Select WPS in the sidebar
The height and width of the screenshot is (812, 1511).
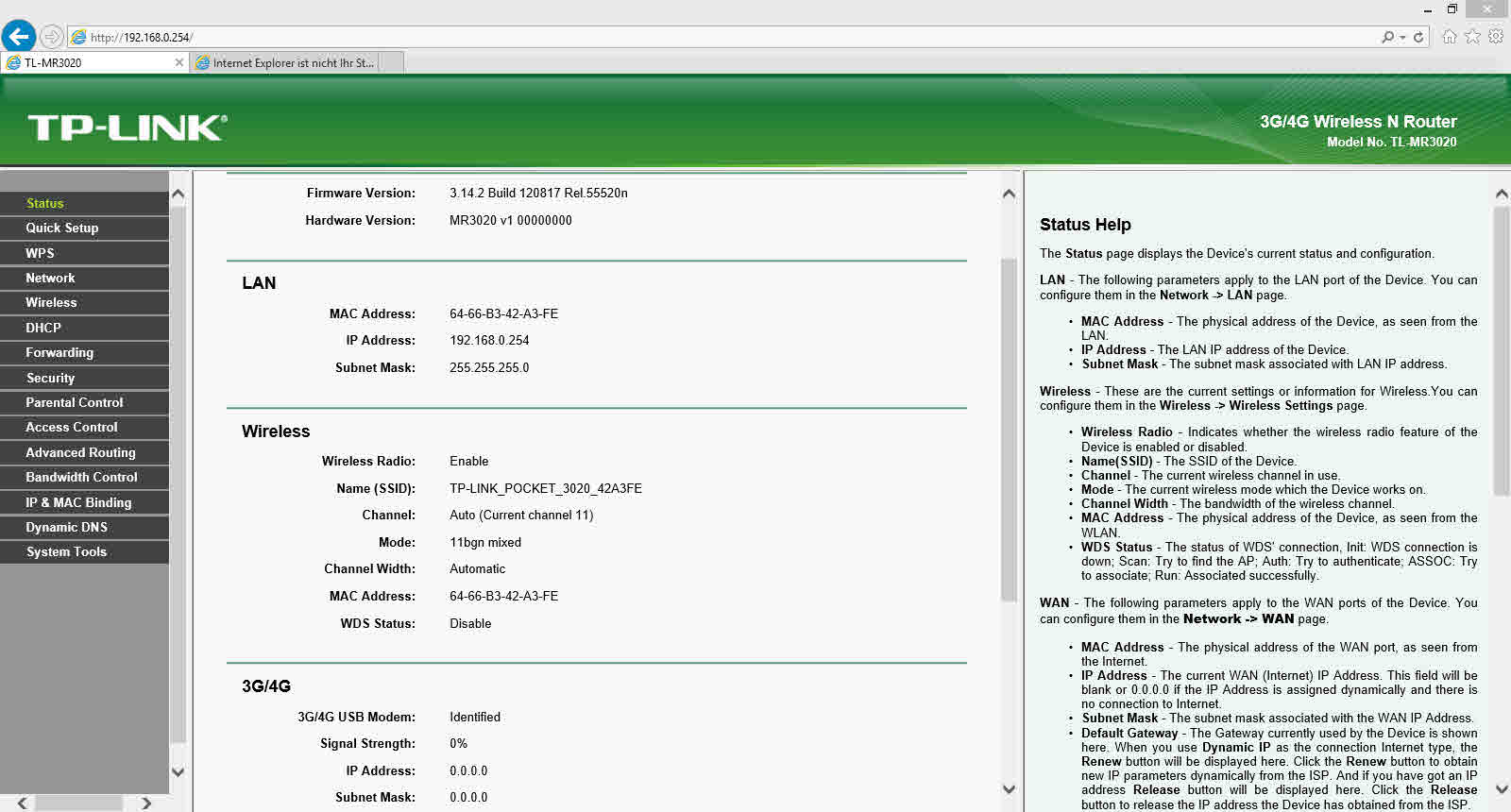click(84, 253)
